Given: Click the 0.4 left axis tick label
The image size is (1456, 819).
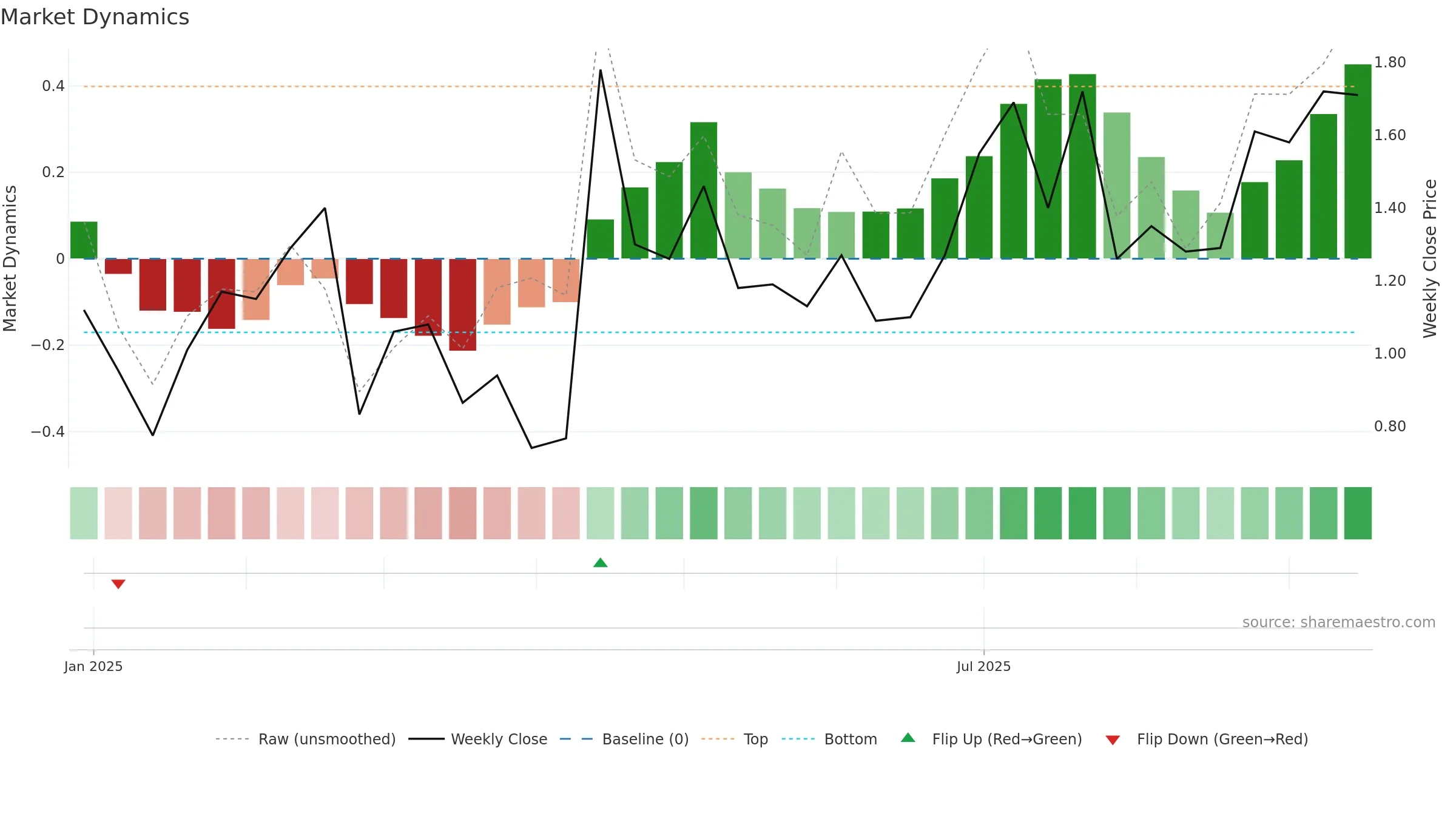Looking at the screenshot, I should pos(53,86).
